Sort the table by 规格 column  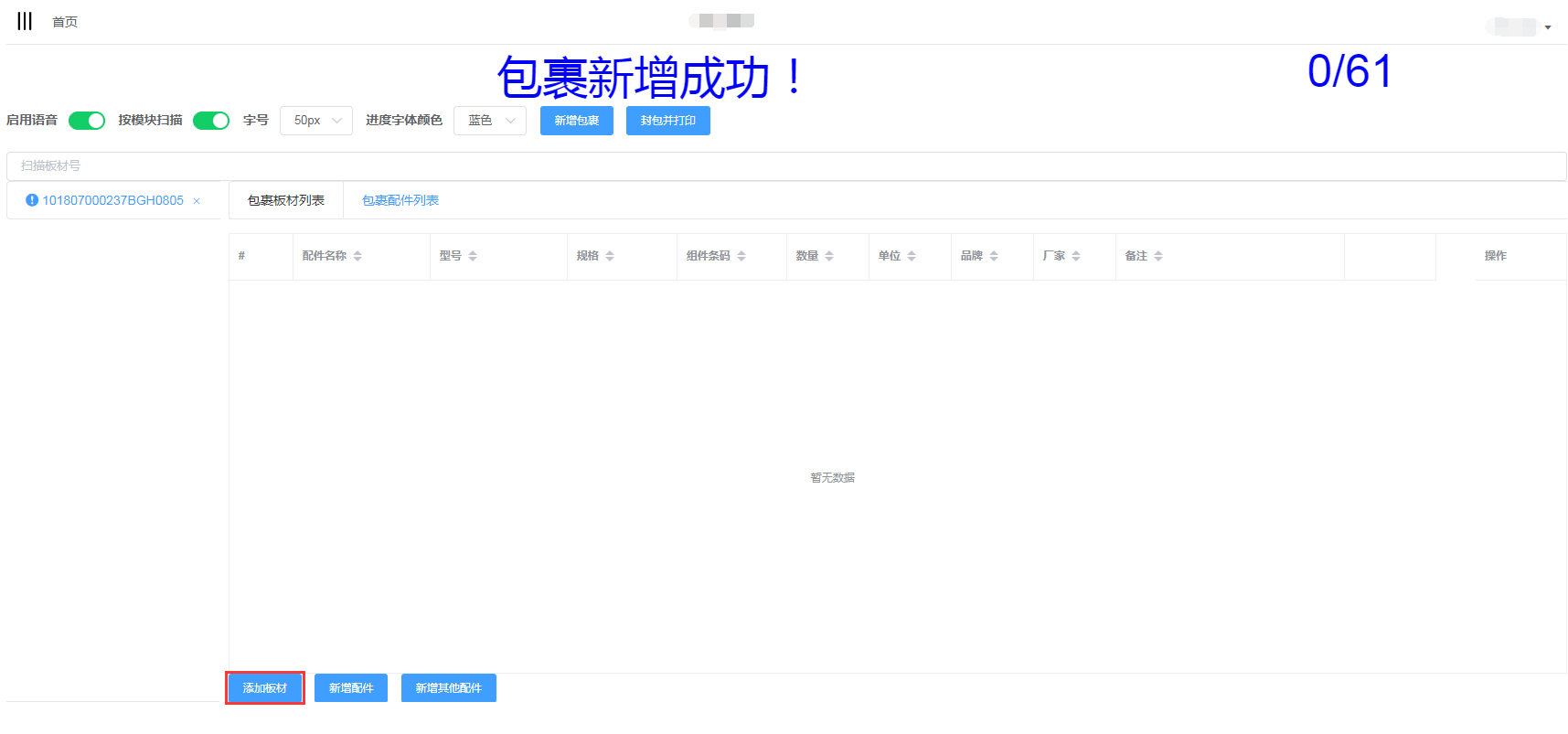tap(610, 256)
